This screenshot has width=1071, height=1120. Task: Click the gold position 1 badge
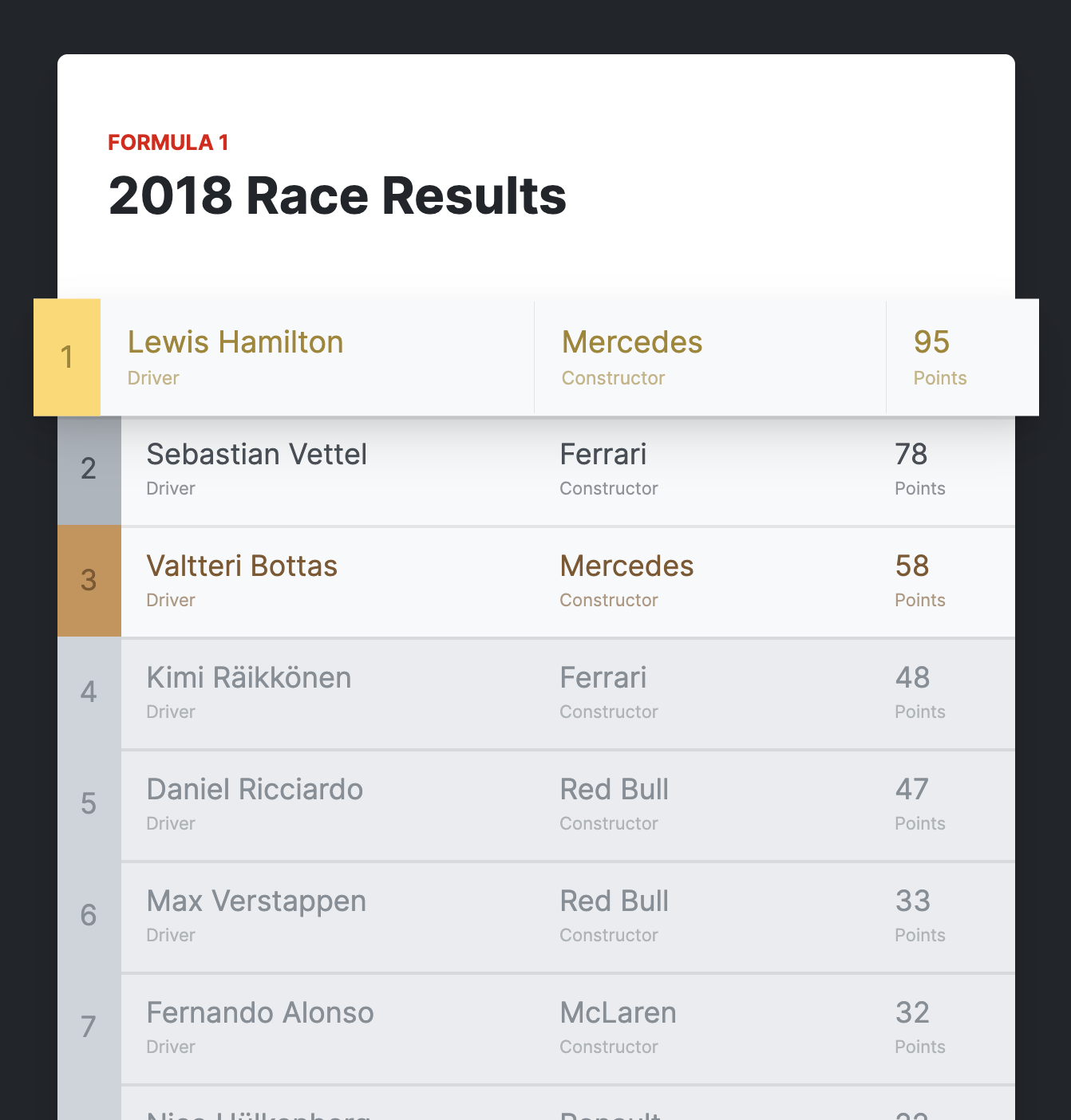(67, 357)
